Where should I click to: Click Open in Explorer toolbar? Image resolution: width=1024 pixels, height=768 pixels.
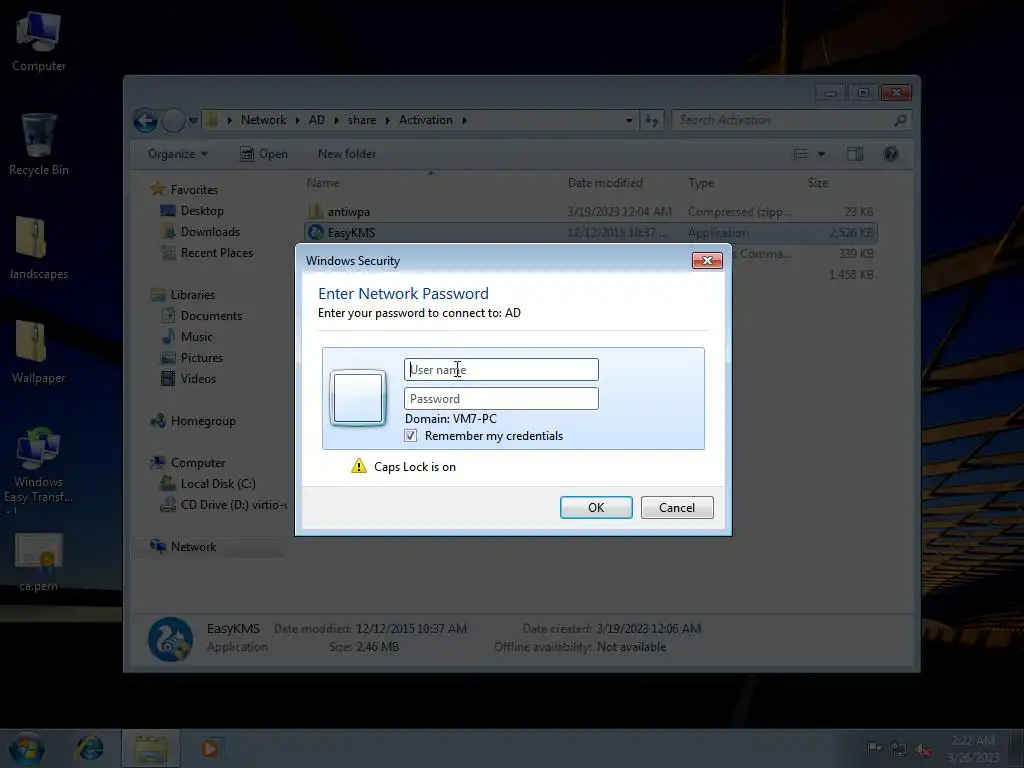pyautogui.click(x=264, y=154)
